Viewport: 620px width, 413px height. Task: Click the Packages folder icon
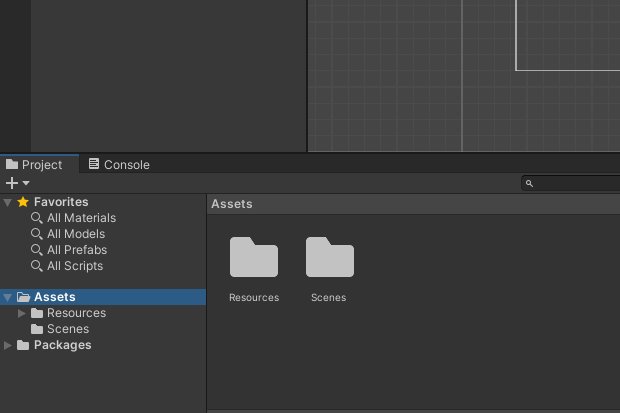point(23,345)
